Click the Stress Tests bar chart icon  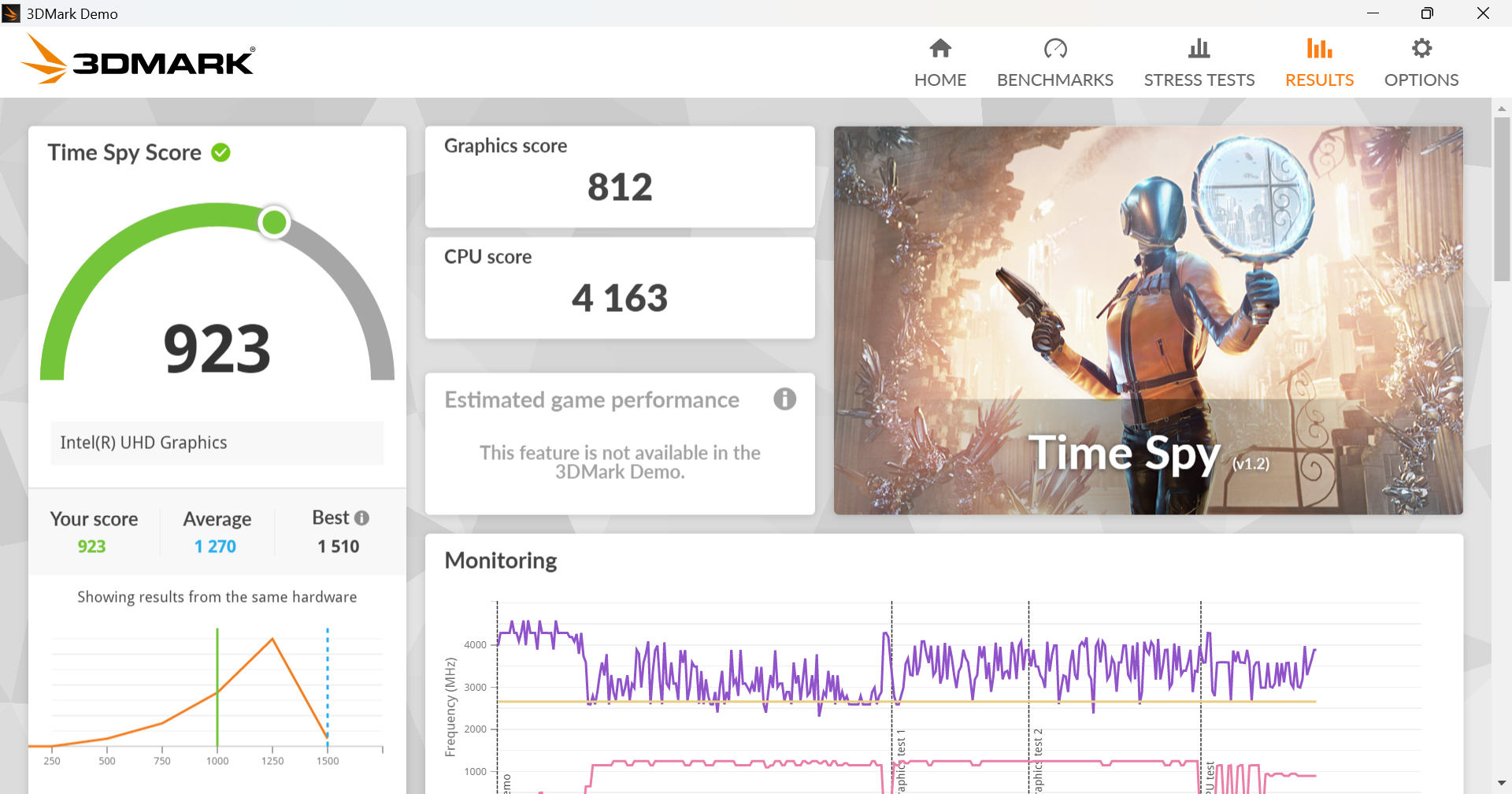(x=1199, y=49)
